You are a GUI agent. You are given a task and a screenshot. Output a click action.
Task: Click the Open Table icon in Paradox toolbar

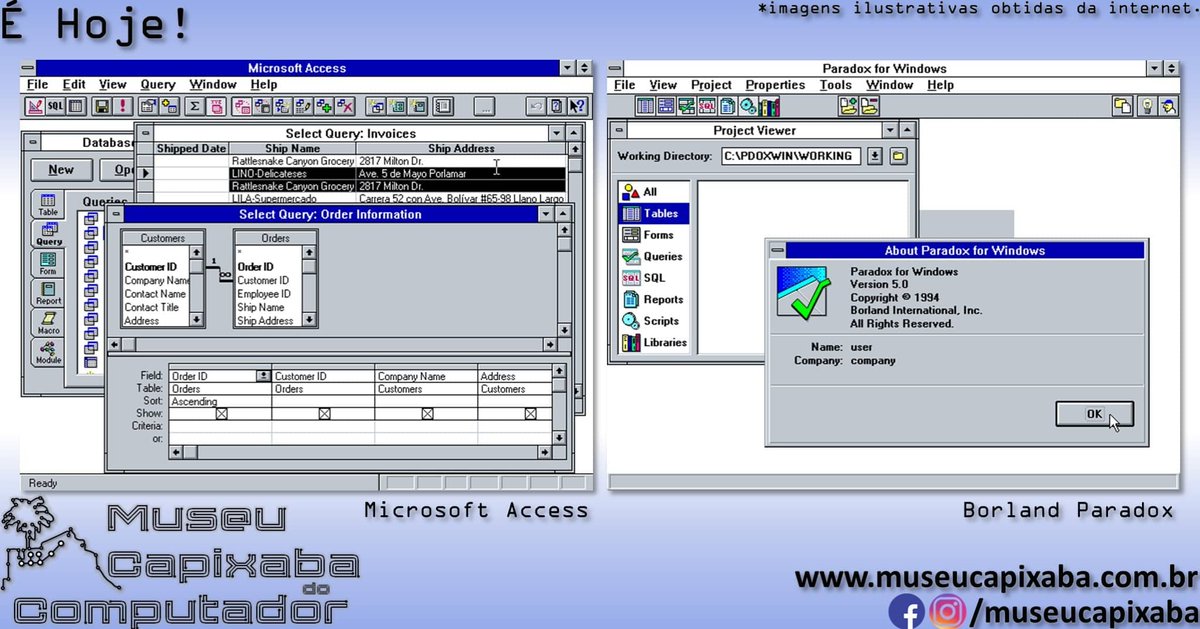pos(645,106)
